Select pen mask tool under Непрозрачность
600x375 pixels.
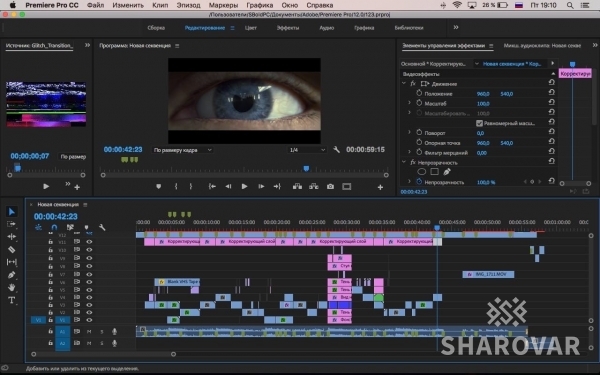pos(447,172)
